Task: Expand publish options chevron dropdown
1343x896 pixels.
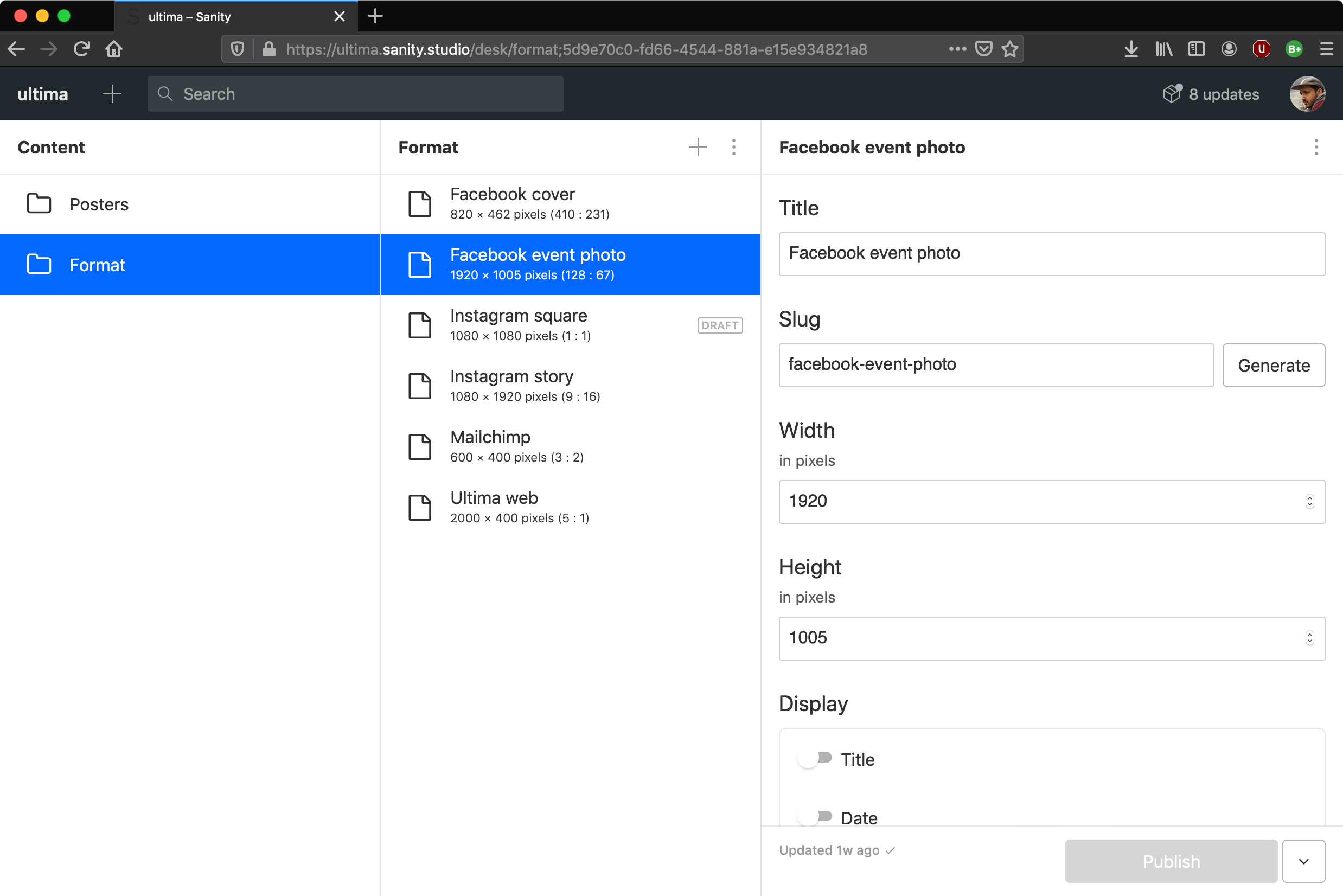Action: 1303,861
